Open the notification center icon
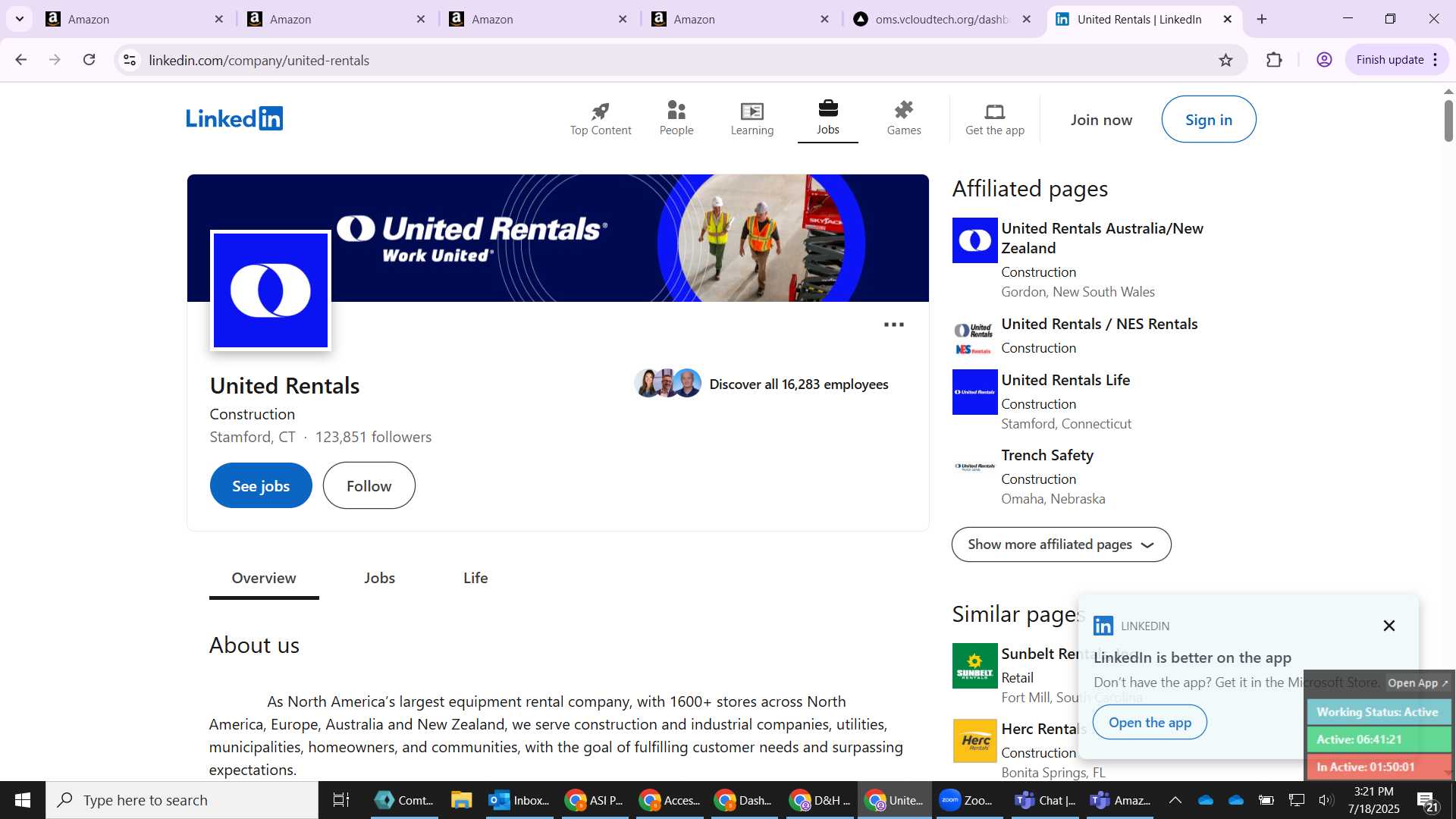The width and height of the screenshot is (1456, 819). 1426,801
